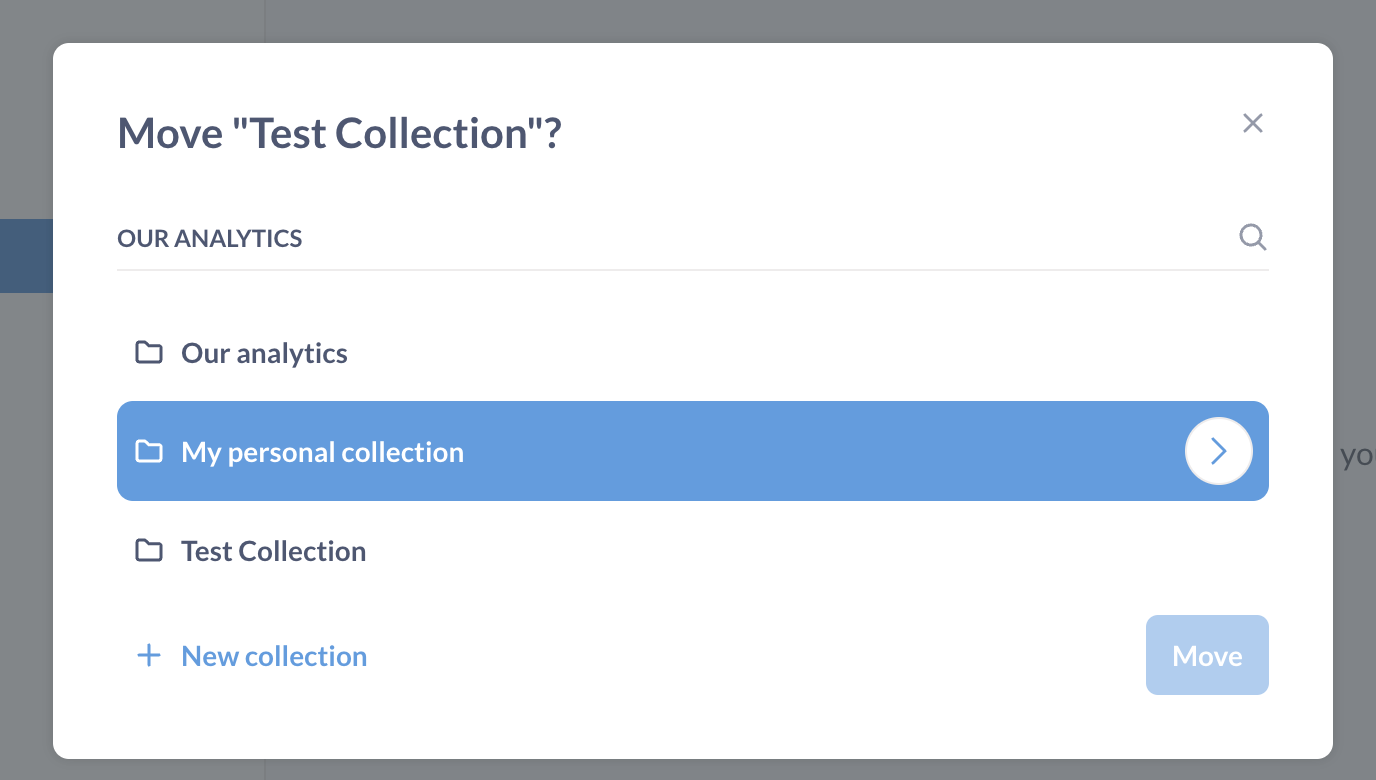Click the folder icon beside Test Collection

(148, 550)
